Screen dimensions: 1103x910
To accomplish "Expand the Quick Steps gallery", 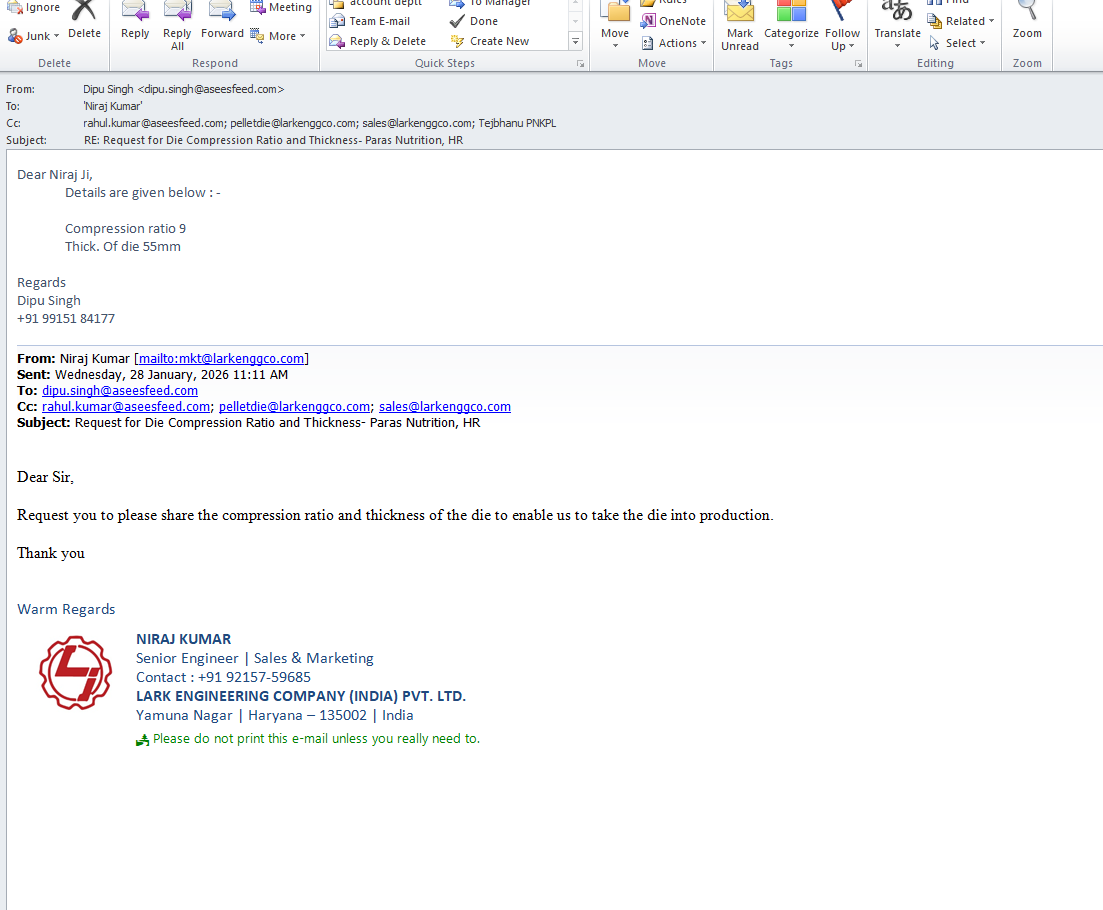I will (x=575, y=41).
